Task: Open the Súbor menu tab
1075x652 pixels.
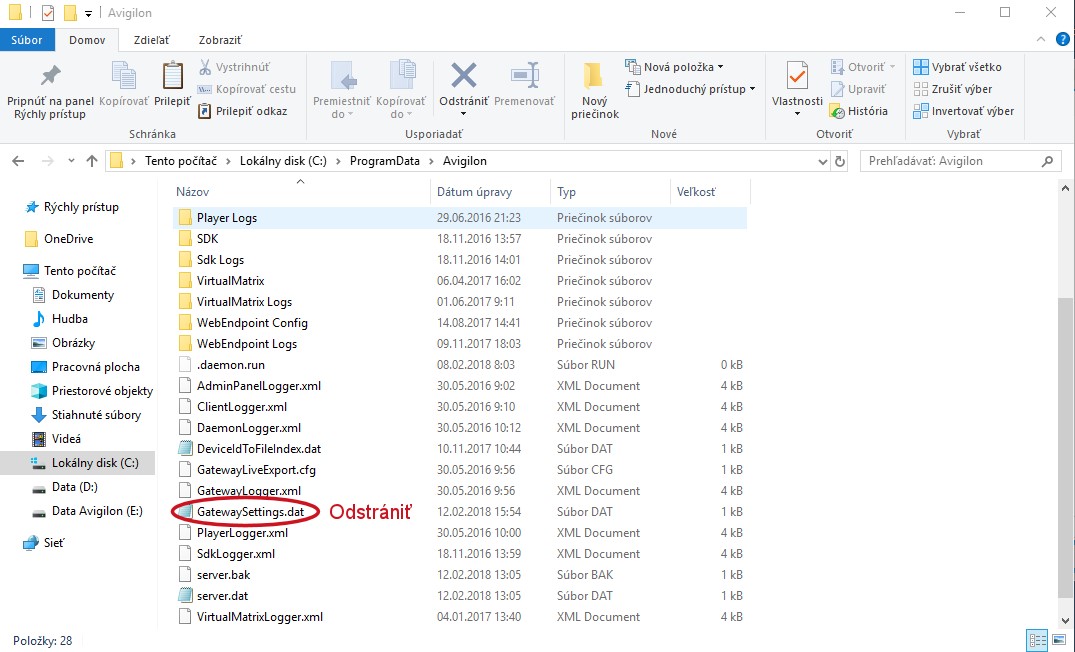Action: [27, 40]
